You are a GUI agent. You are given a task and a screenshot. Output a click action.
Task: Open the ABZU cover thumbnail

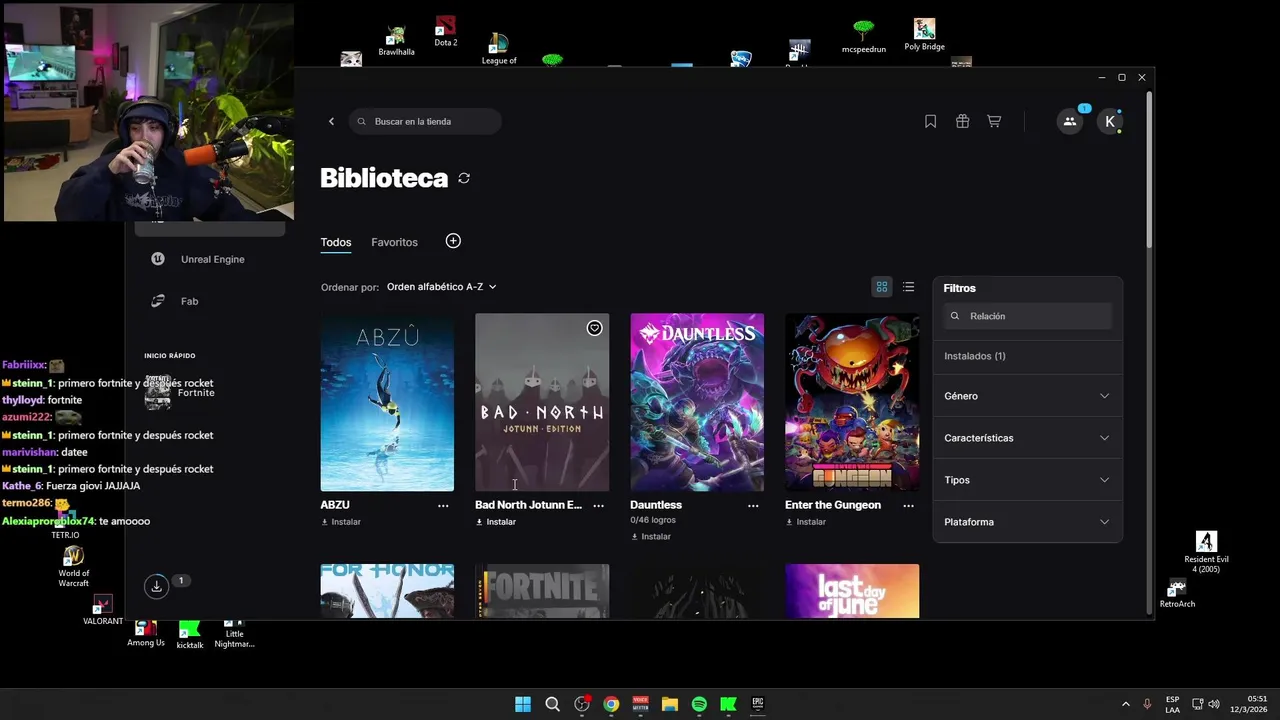click(387, 402)
